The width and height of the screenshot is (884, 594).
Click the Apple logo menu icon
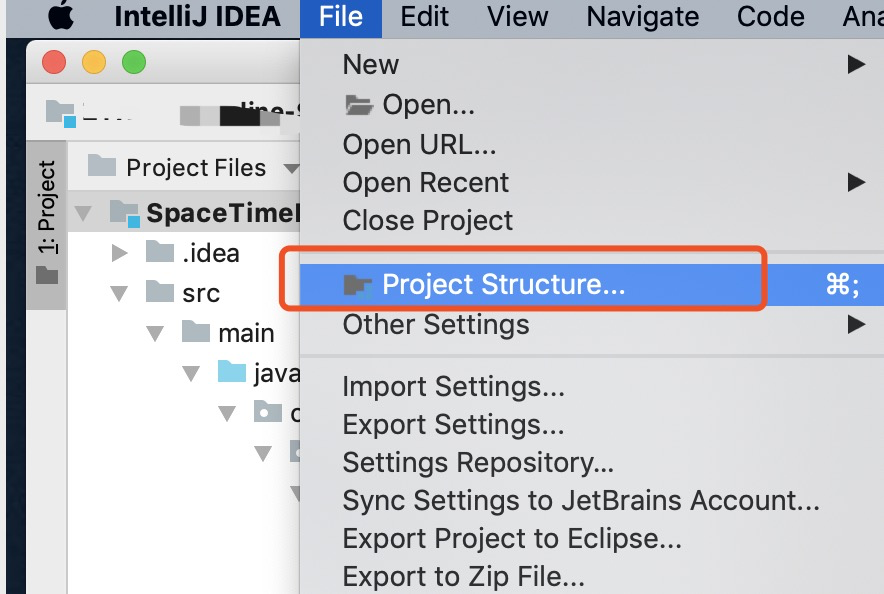coord(61,16)
